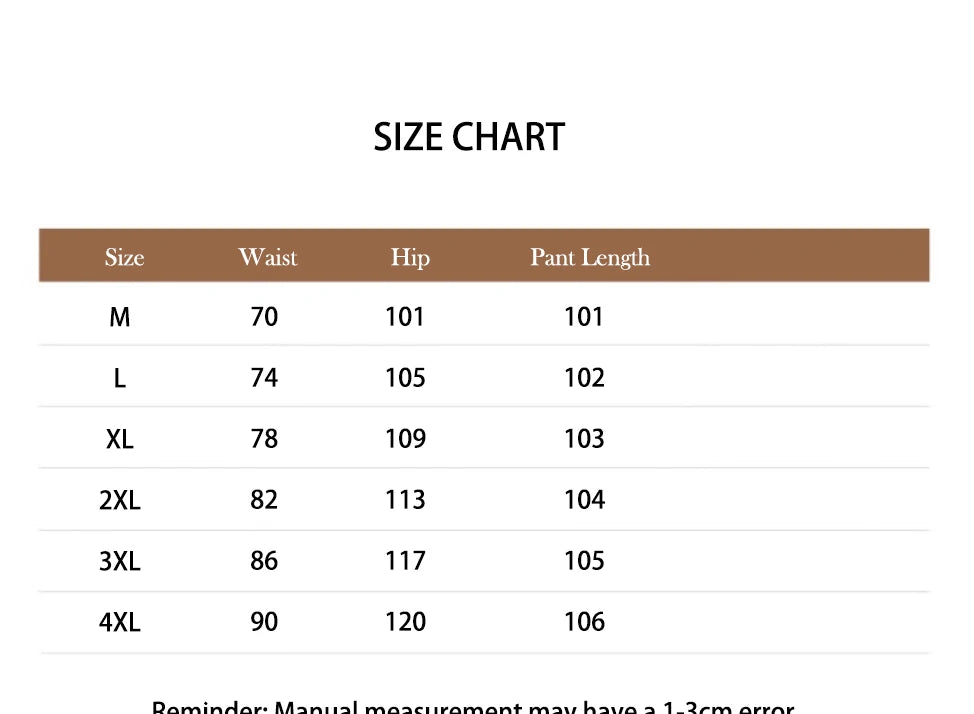Select the XL size row label

click(120, 439)
